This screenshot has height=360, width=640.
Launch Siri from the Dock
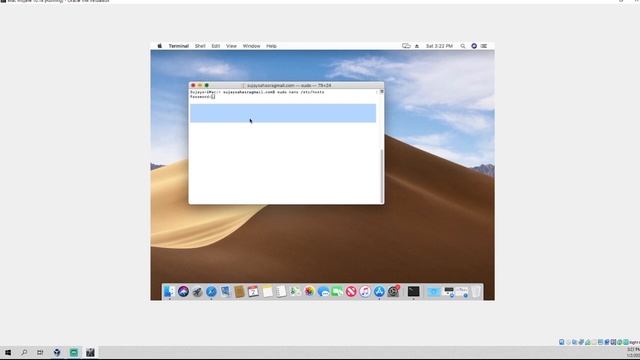coord(183,291)
